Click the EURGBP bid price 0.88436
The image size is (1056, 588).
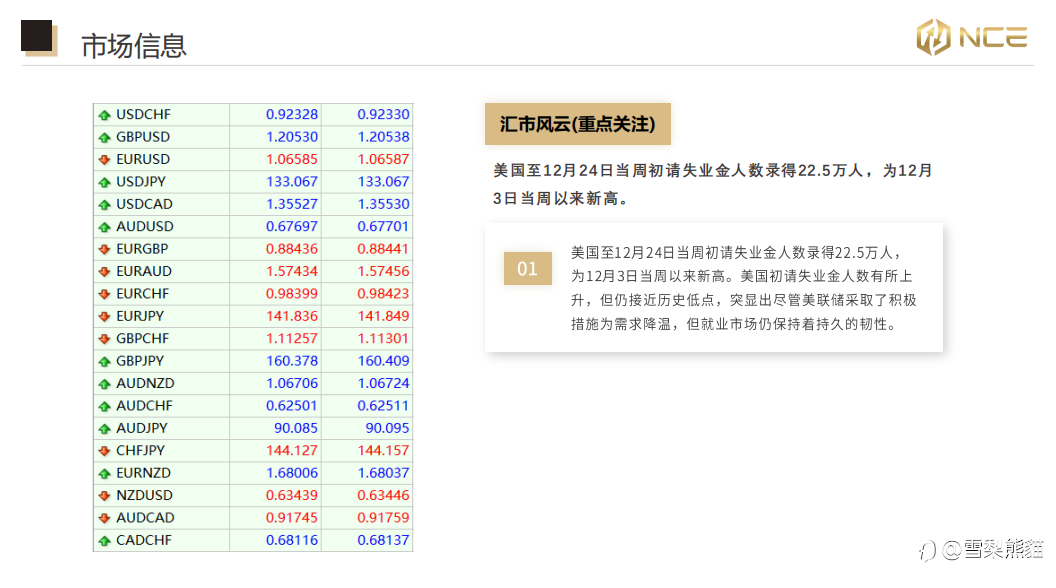coord(292,249)
